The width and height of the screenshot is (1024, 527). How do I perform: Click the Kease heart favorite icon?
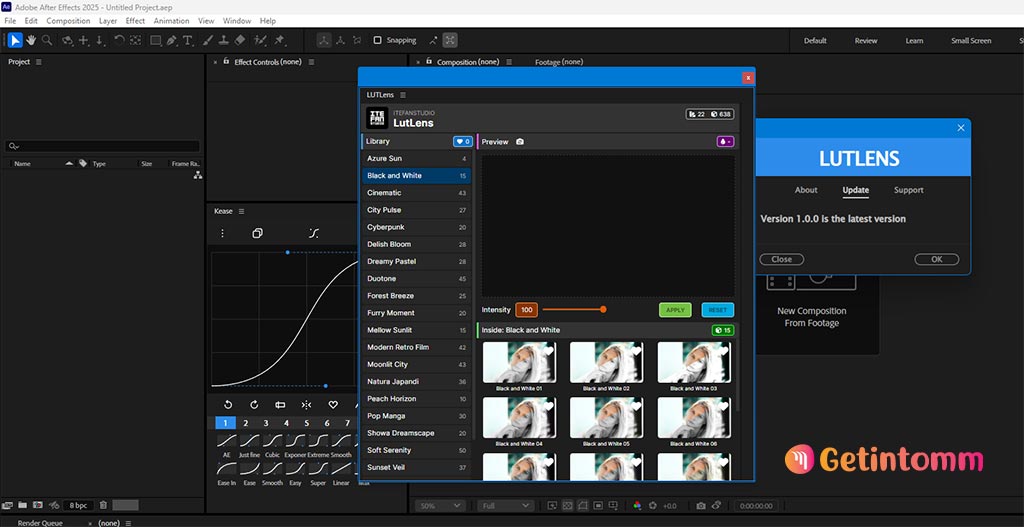click(x=332, y=405)
